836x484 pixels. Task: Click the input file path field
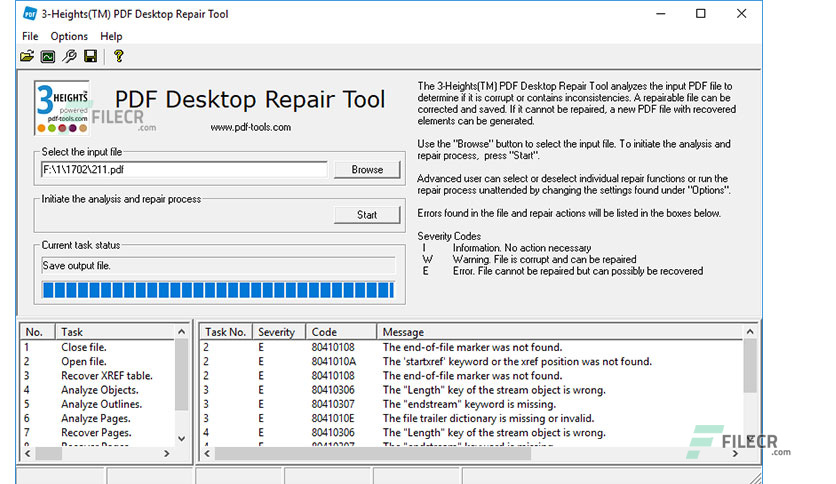[x=184, y=170]
